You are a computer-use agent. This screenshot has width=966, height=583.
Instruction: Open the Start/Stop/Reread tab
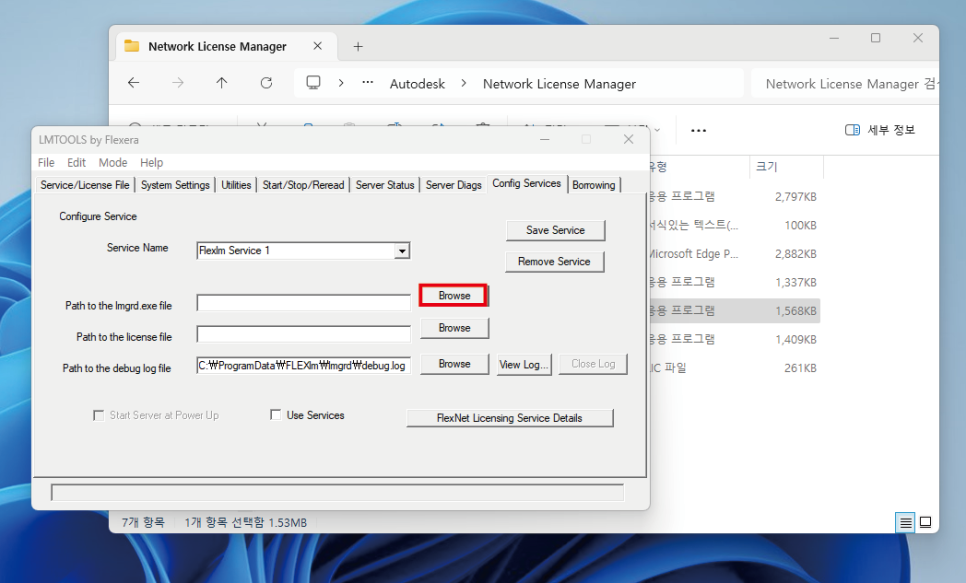(x=303, y=185)
